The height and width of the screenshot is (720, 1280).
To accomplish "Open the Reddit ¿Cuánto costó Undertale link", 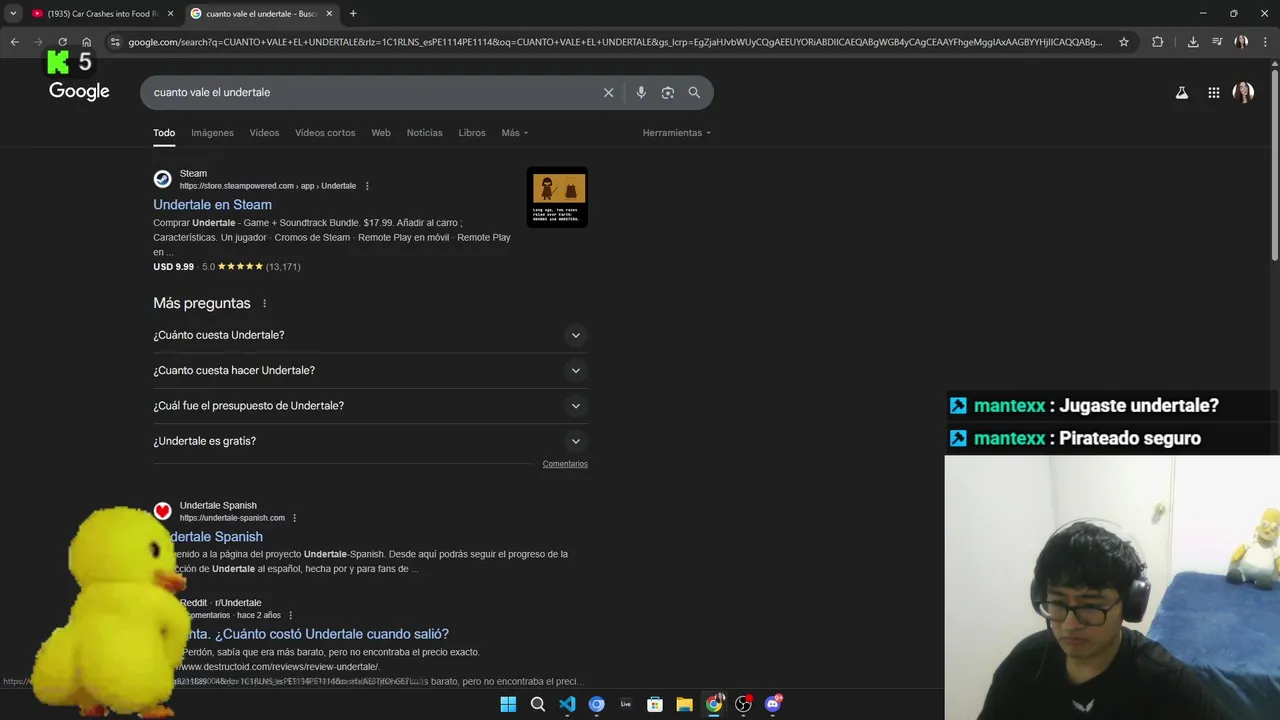I will pos(319,634).
